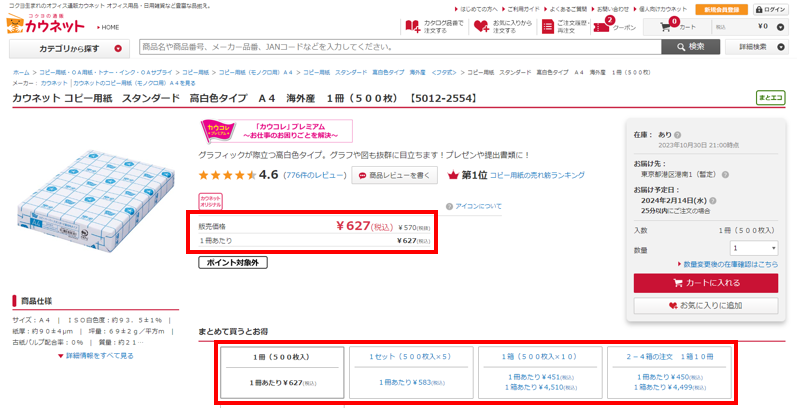Click カウコレ プレミアム banner

pos(277,131)
